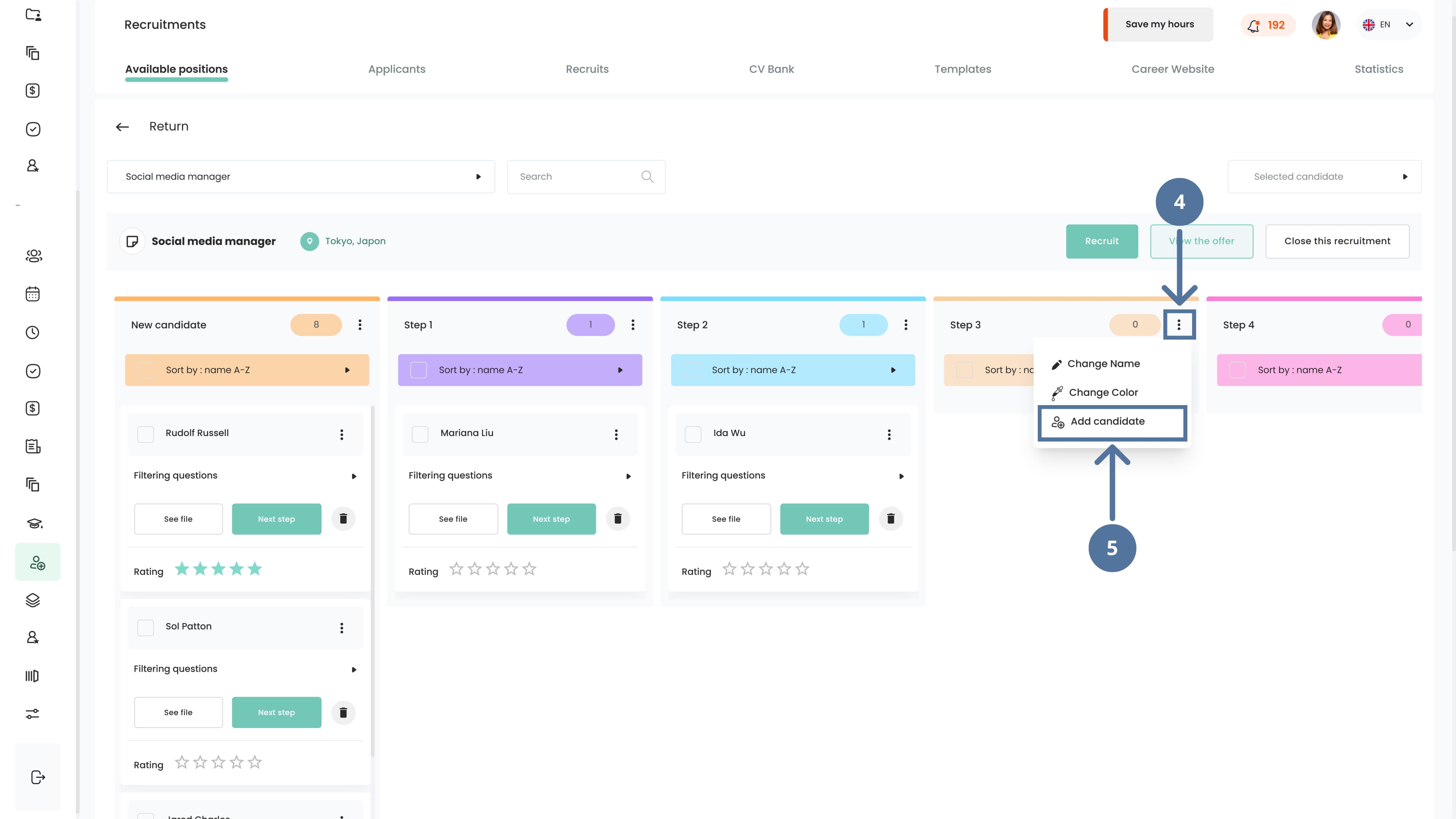Open the barcode icon in the sidebar
This screenshot has width=1456, height=819.
[x=32, y=676]
